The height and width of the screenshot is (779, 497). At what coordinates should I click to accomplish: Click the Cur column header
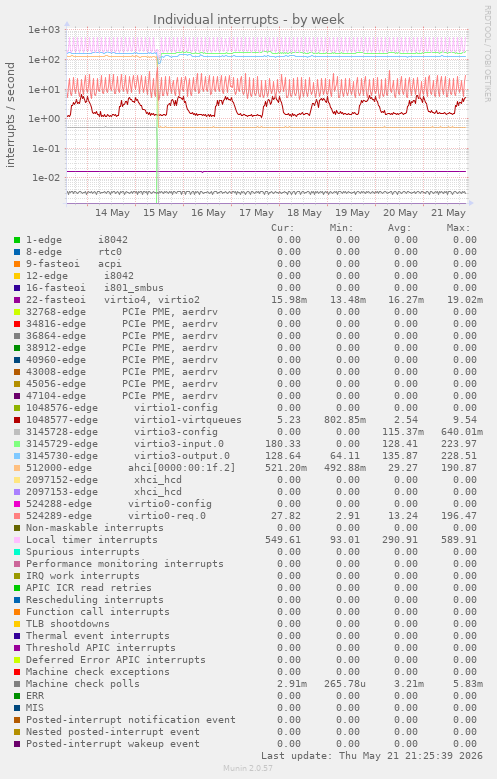(283, 228)
